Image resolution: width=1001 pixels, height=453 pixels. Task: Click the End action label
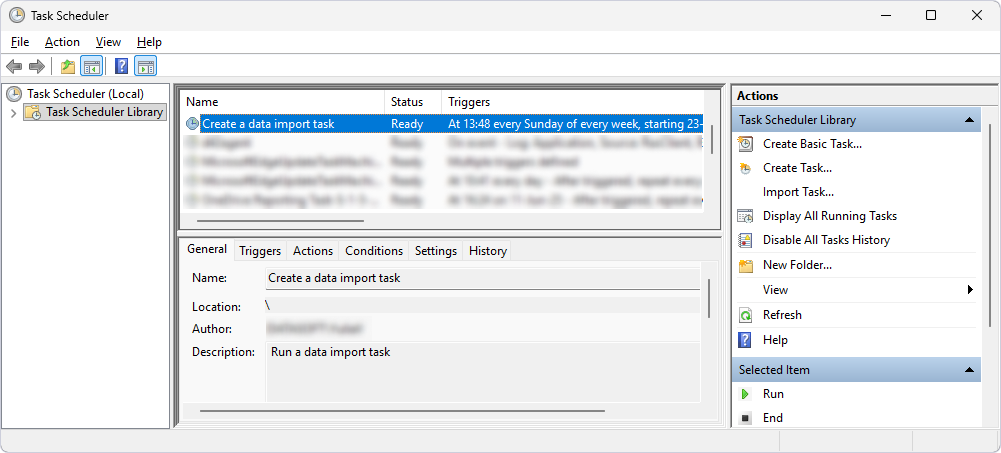click(772, 419)
